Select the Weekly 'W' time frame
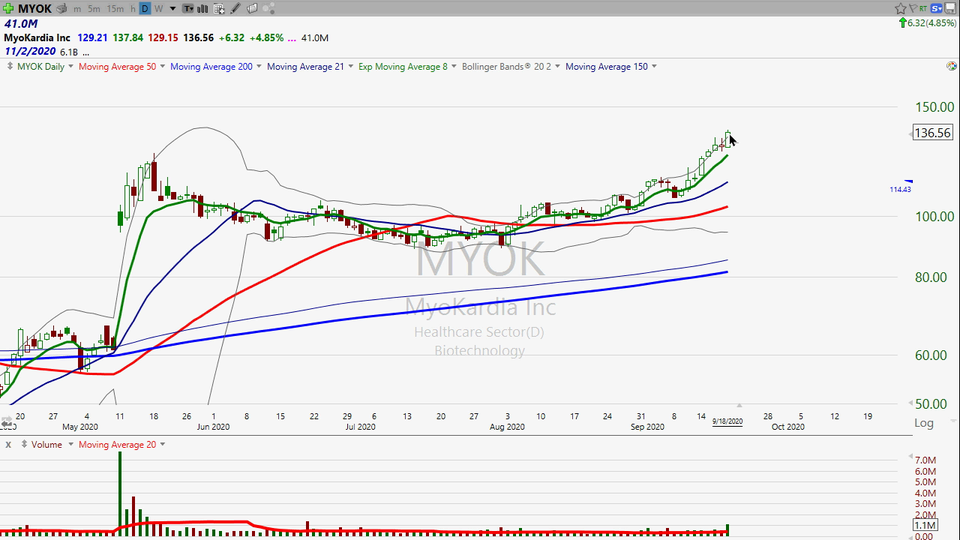The image size is (960, 540). point(159,9)
